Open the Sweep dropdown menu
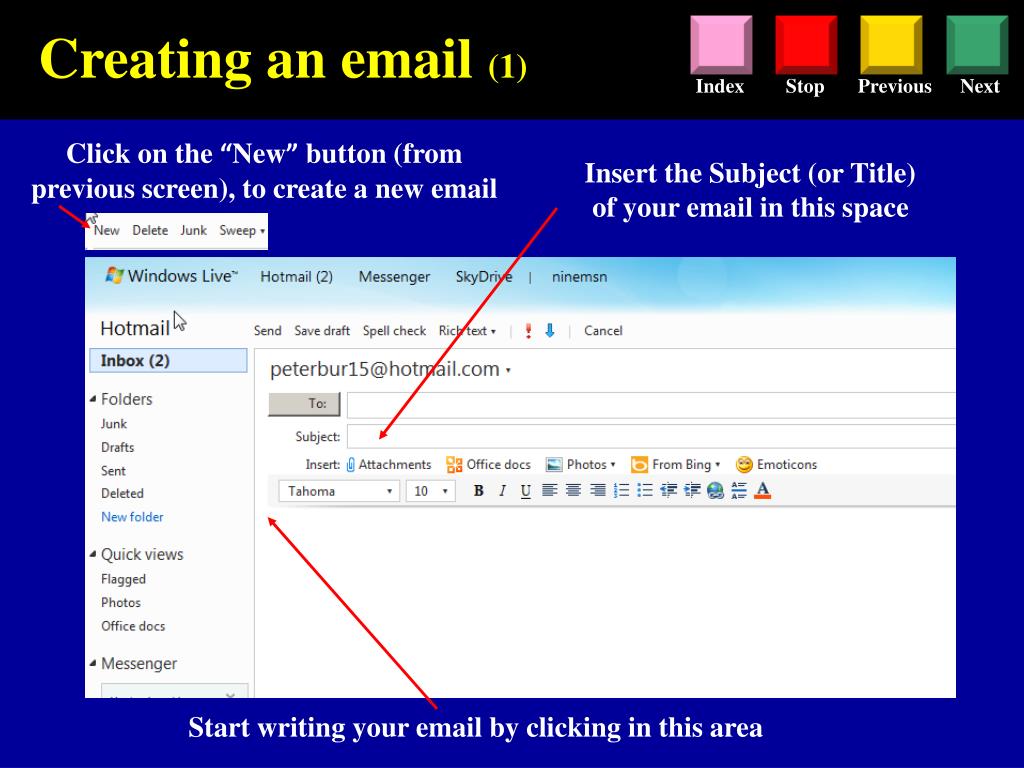The width and height of the screenshot is (1024, 768). pos(242,231)
